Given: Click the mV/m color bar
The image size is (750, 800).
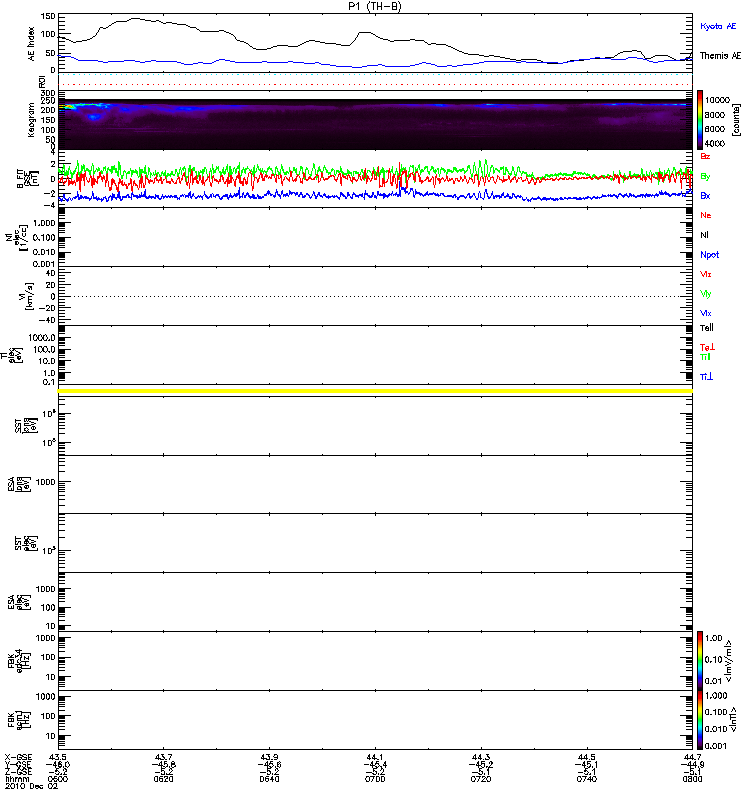Looking at the screenshot, I should 700,660.
